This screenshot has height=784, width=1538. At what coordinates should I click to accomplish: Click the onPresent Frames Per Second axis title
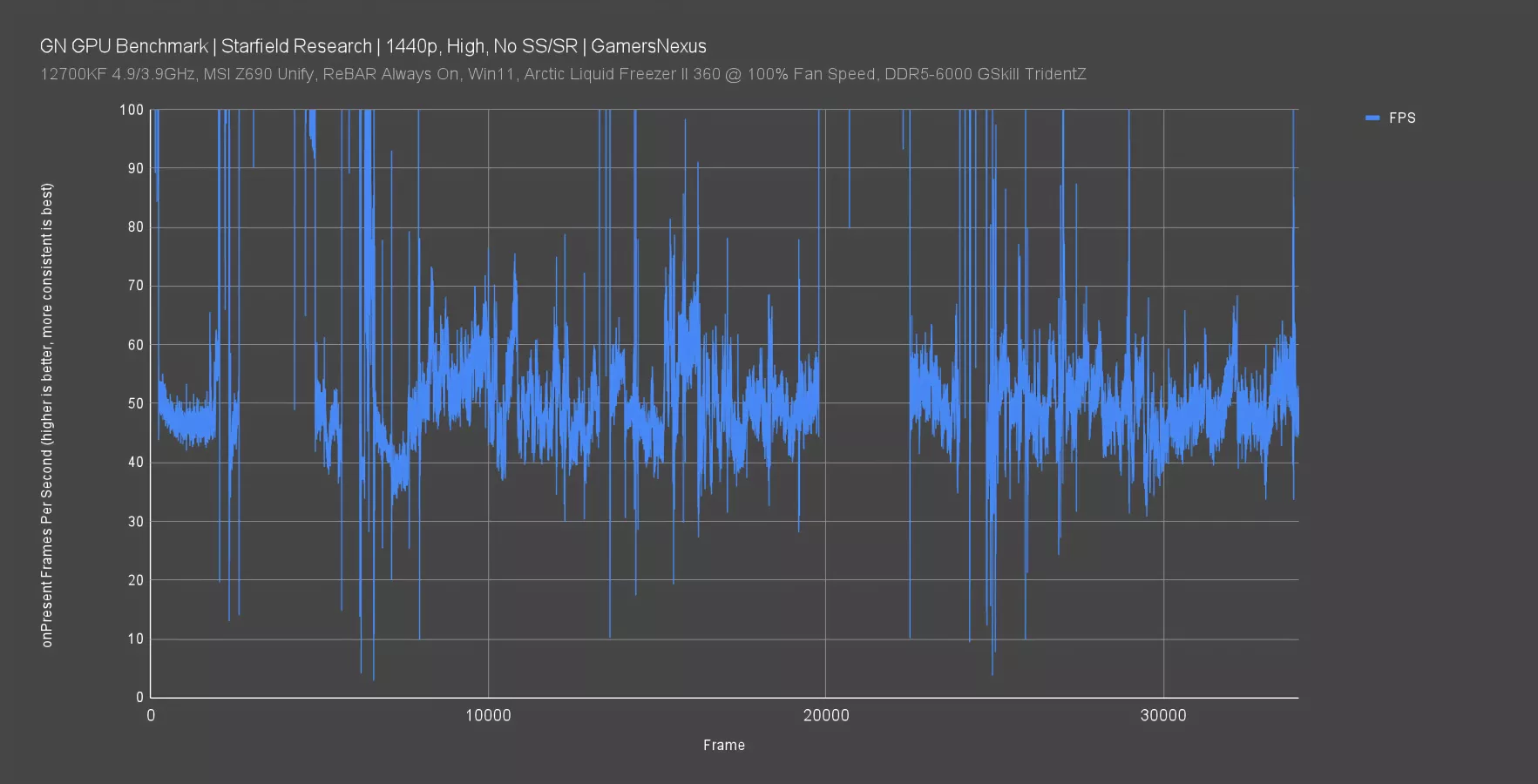click(47, 415)
